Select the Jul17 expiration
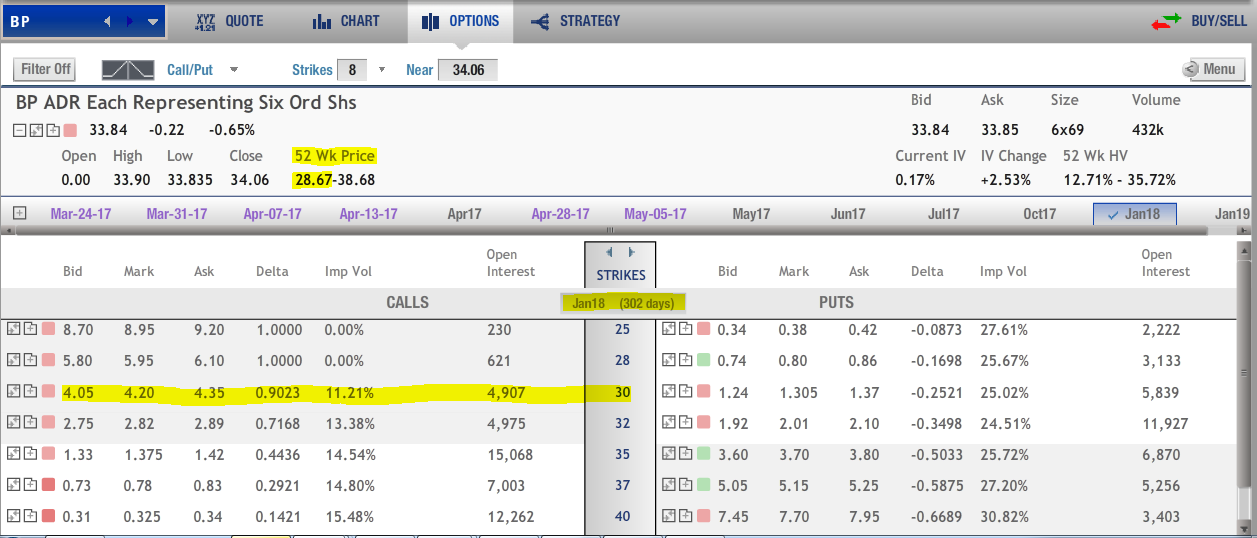The width and height of the screenshot is (1257, 538). click(944, 214)
